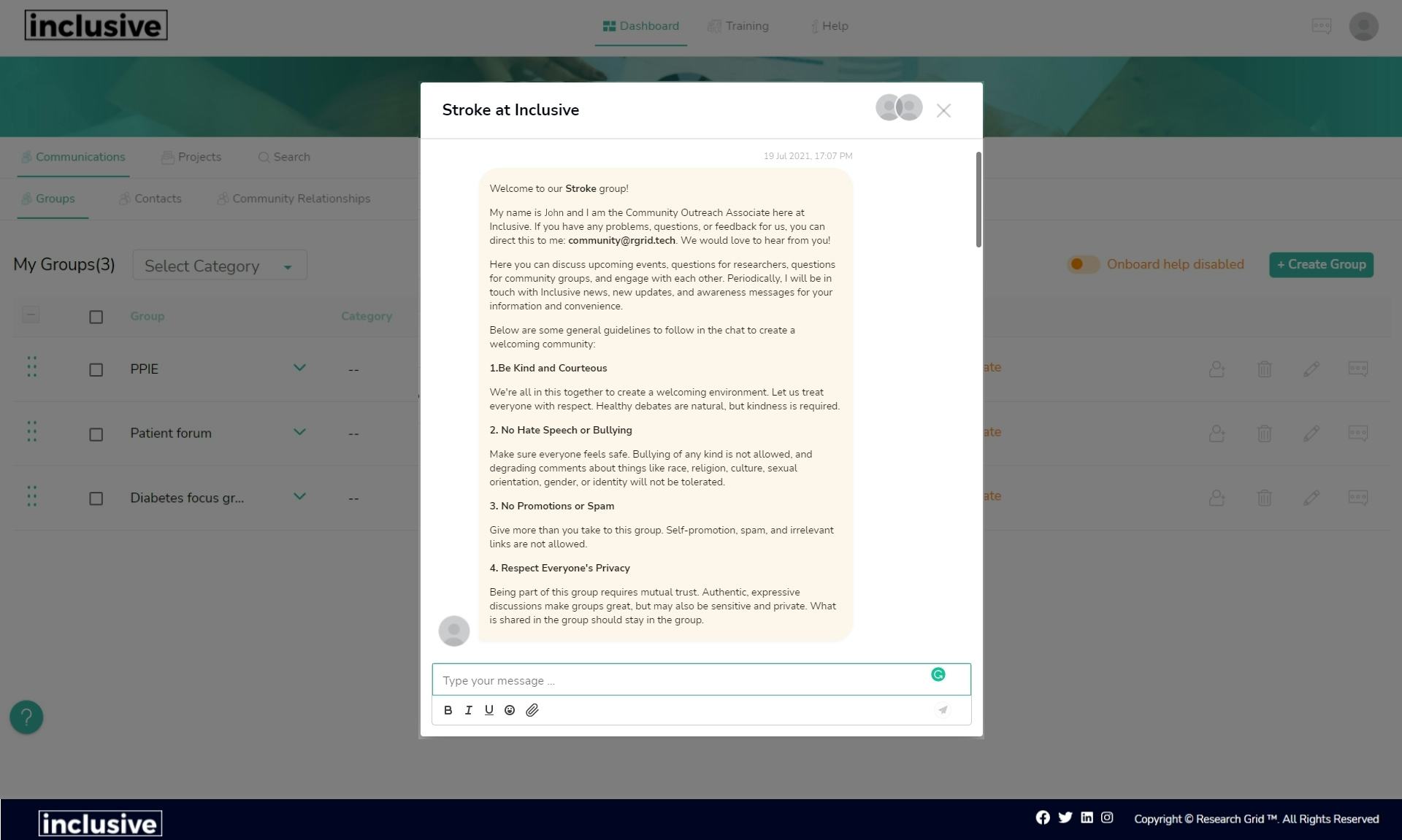Screen dimensions: 1402x840
Task: Send the message with the paper plane icon
Action: coord(942,710)
